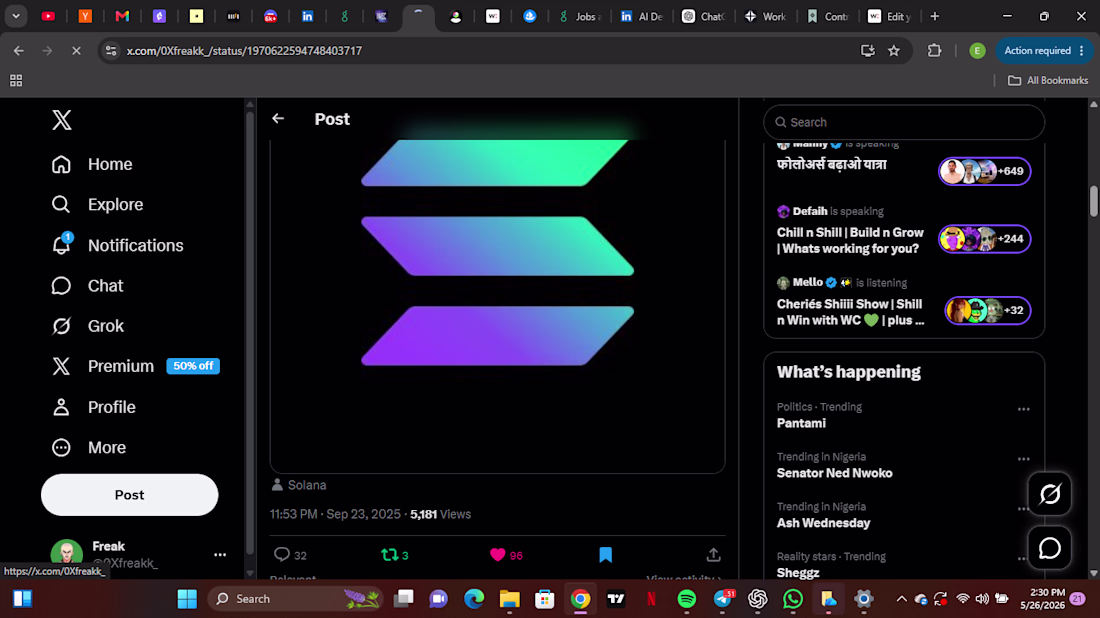Open the 5,181 Views link
Viewport: 1100px width, 618px height.
coord(440,514)
